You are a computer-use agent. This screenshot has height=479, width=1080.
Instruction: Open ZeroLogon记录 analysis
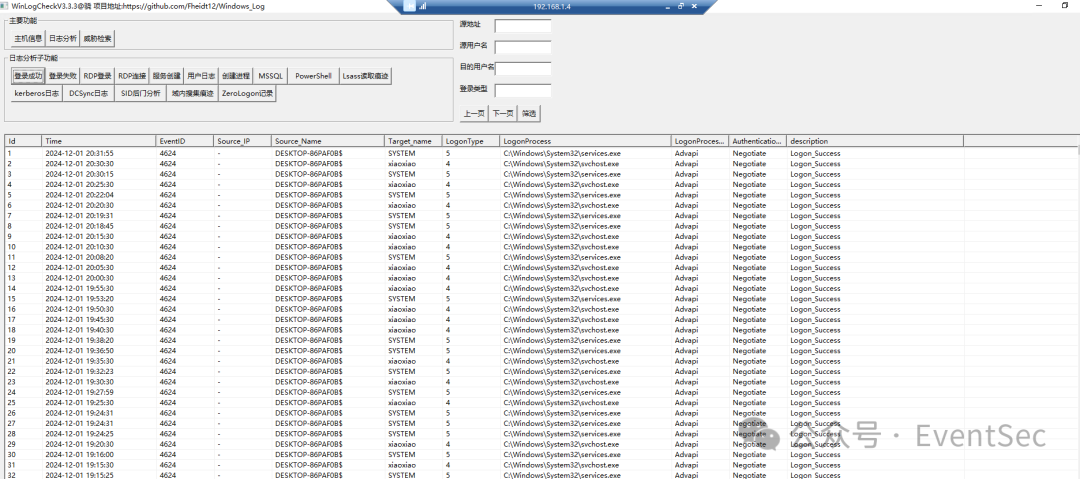pyautogui.click(x=247, y=93)
